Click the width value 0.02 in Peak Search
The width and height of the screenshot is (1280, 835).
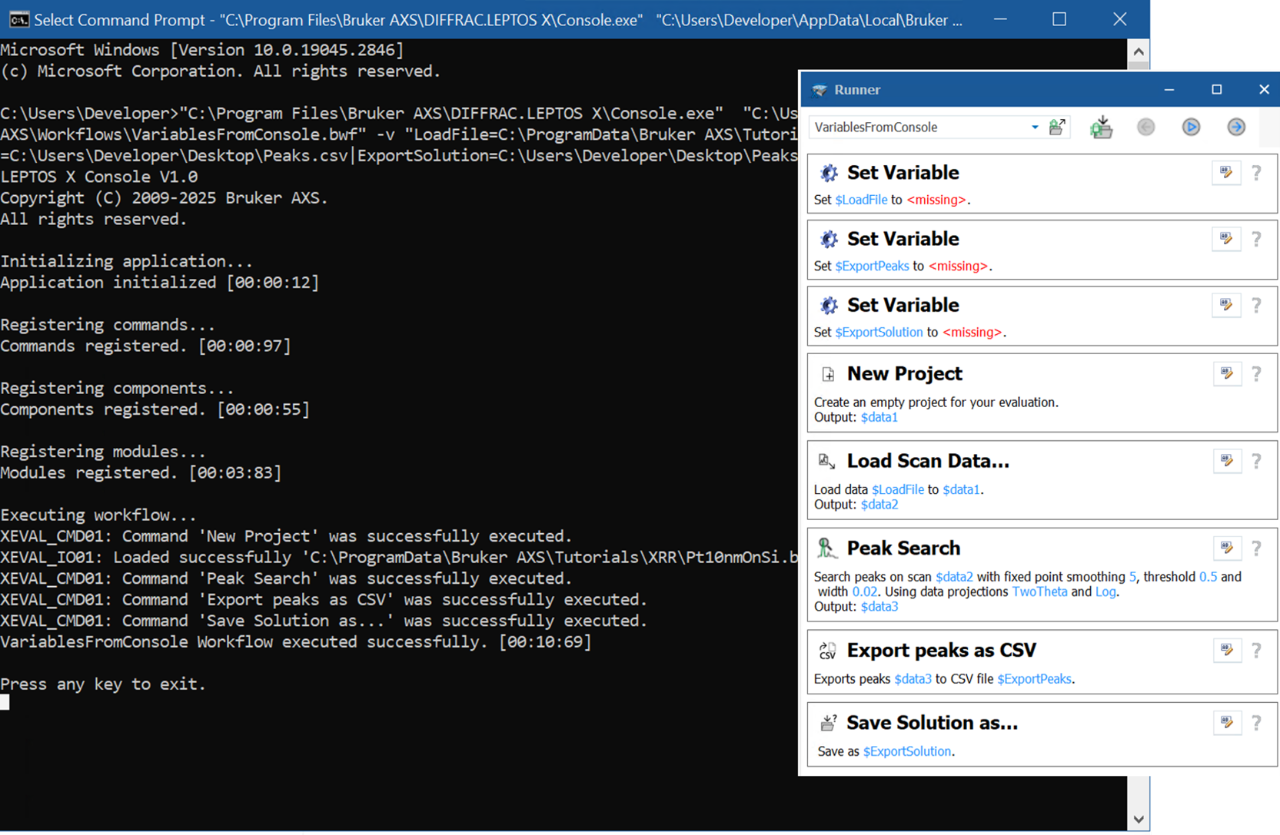coord(864,592)
